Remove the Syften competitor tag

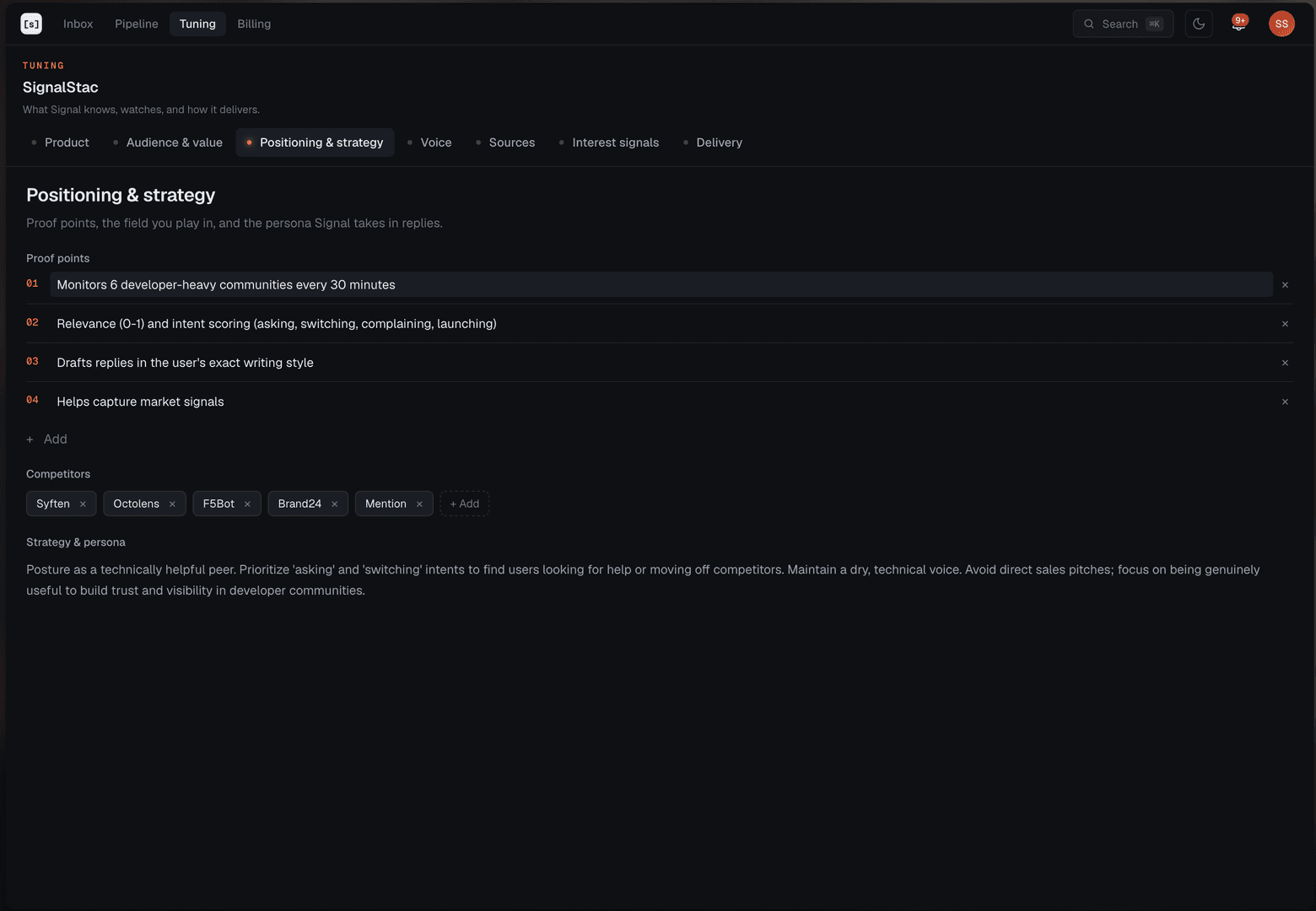coord(83,504)
